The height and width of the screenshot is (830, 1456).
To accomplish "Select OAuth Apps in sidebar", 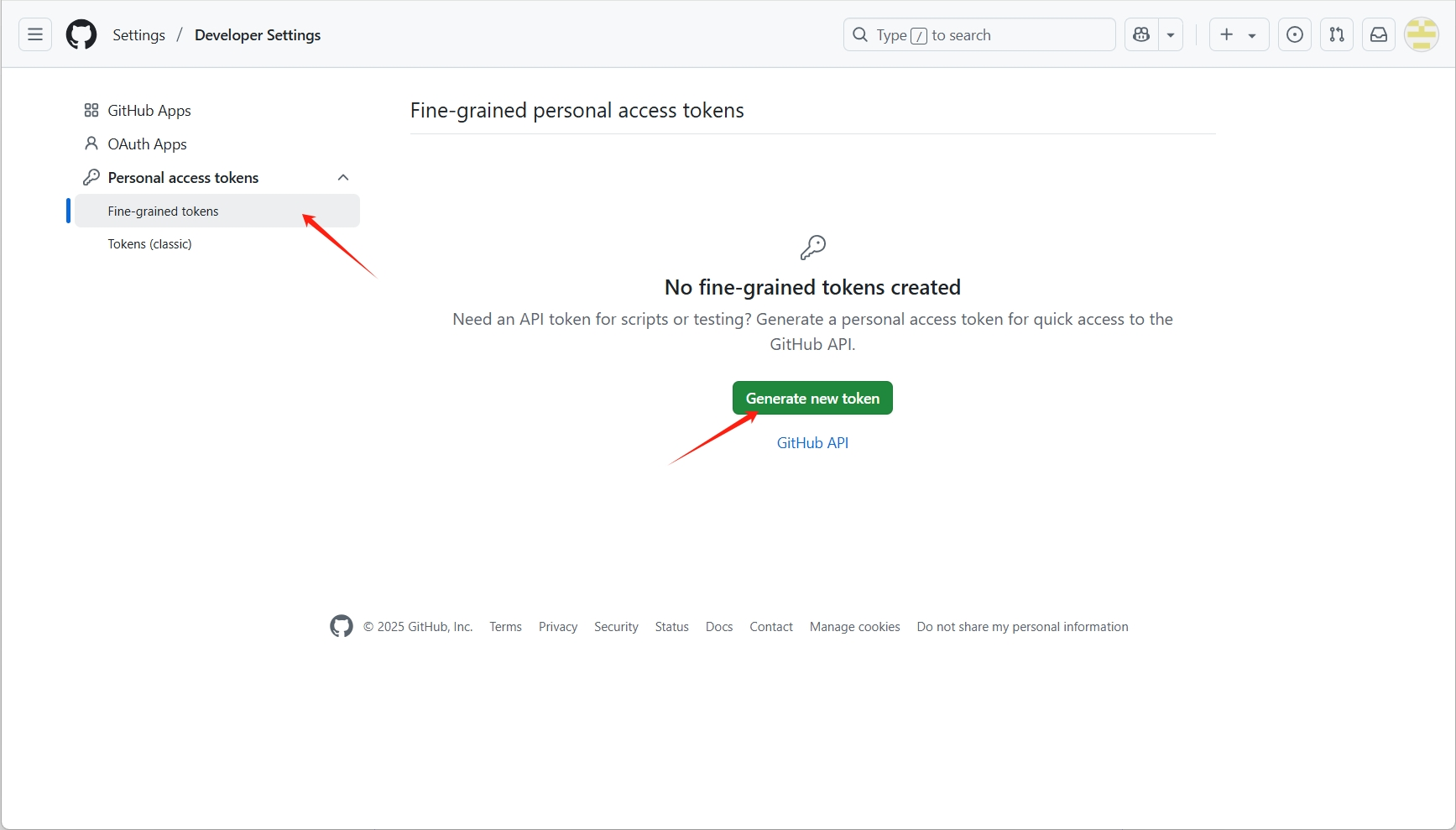I will [x=147, y=144].
